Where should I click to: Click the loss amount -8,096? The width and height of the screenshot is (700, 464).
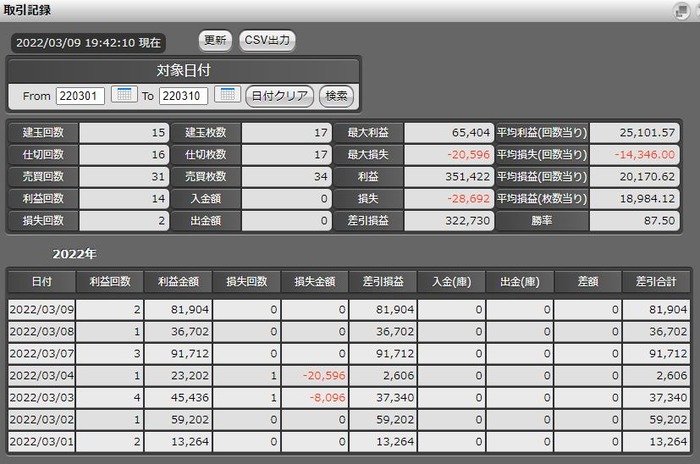pyautogui.click(x=328, y=397)
